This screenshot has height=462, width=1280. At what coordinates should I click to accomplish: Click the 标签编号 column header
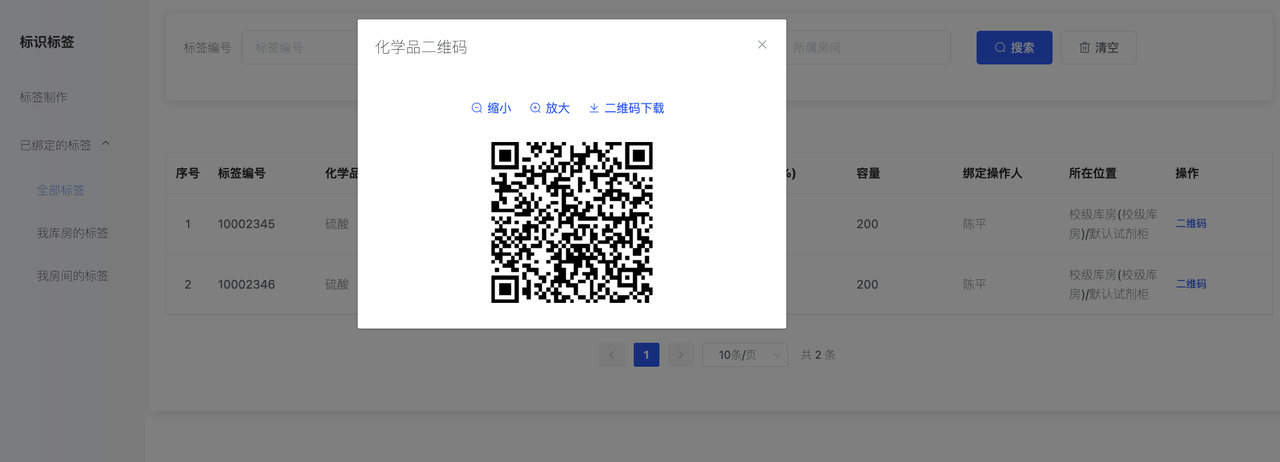242,173
